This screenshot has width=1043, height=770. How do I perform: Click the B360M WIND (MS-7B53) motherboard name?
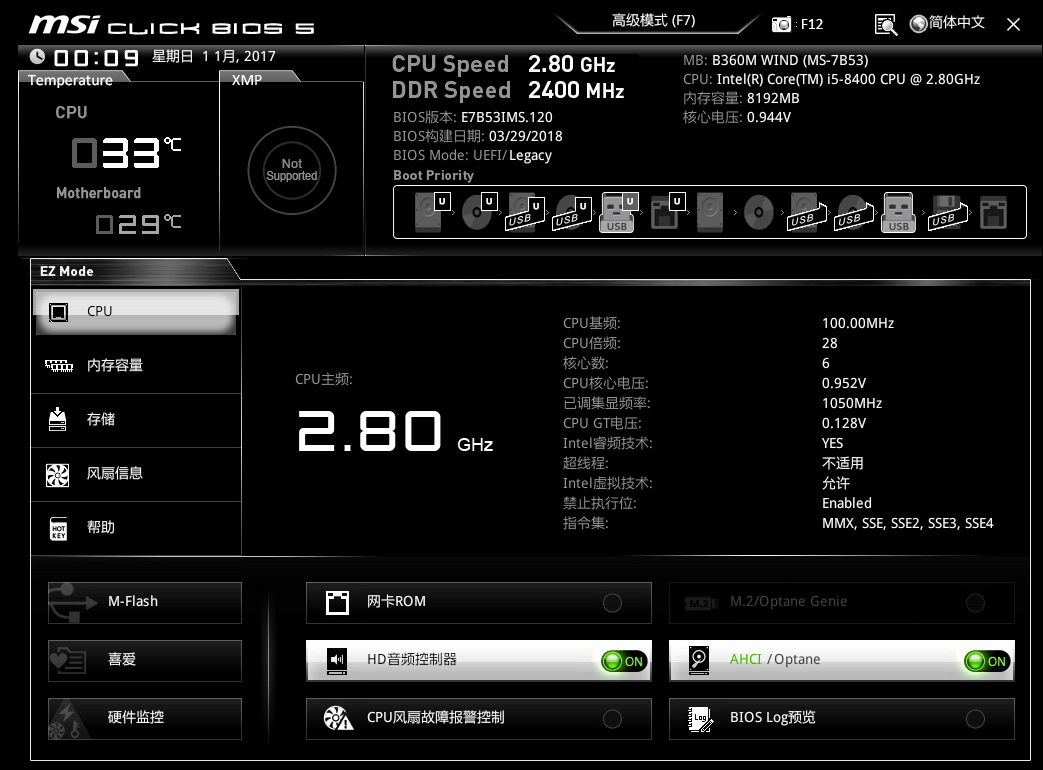click(x=790, y=61)
